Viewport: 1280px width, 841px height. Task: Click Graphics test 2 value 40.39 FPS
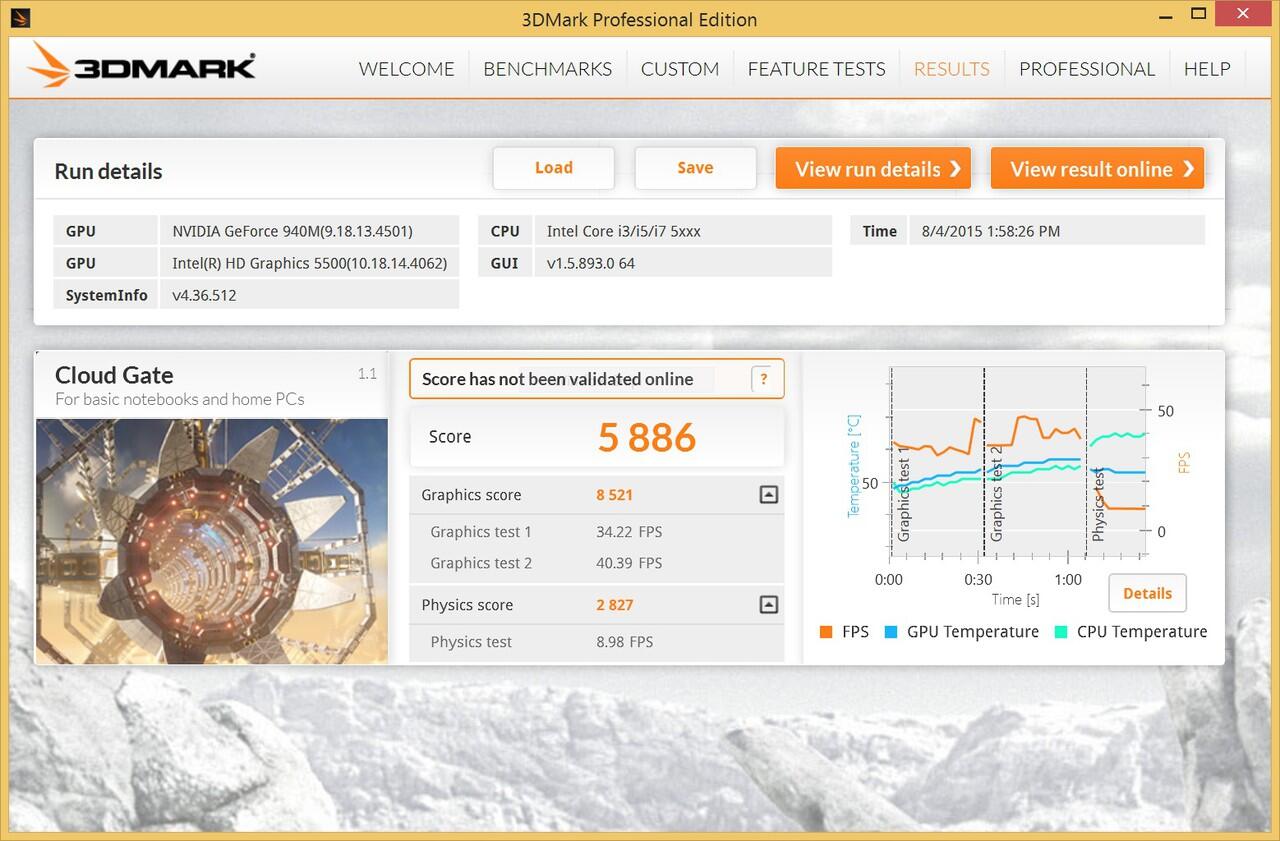(x=629, y=563)
